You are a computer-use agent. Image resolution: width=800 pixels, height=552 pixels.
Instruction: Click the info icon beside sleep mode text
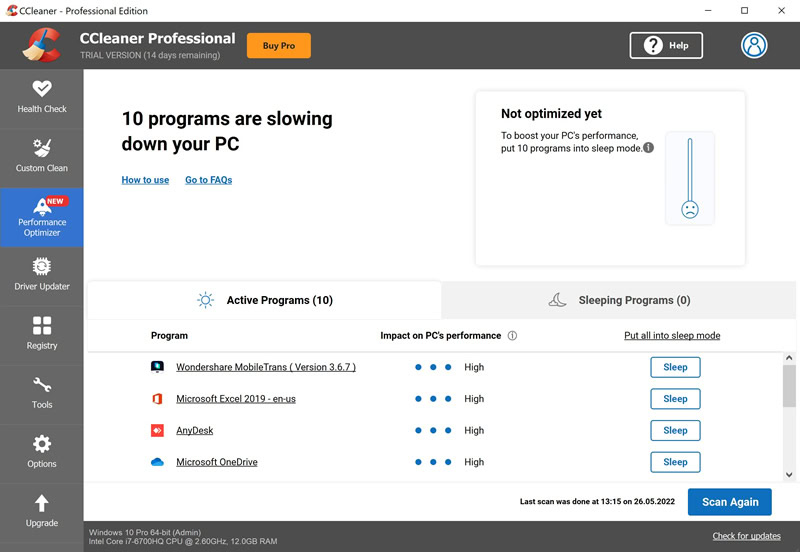coord(648,148)
